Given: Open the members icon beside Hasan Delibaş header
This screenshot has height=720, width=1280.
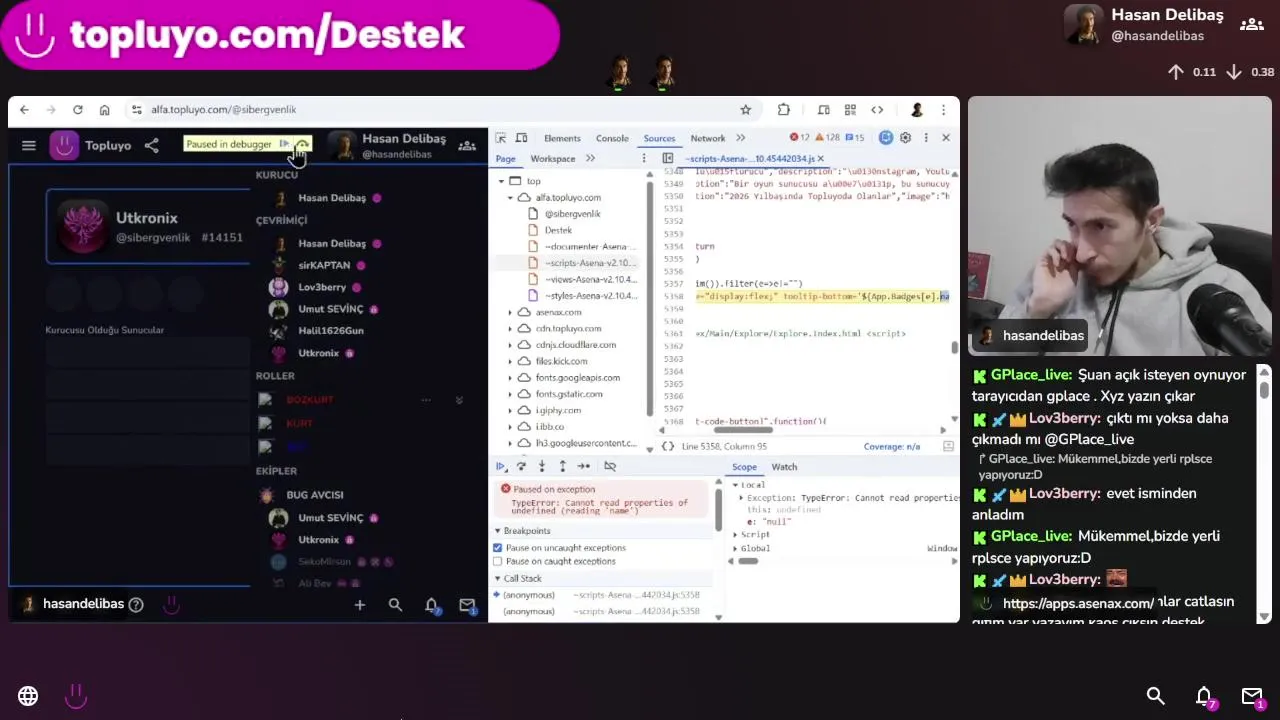Looking at the screenshot, I should (x=467, y=146).
